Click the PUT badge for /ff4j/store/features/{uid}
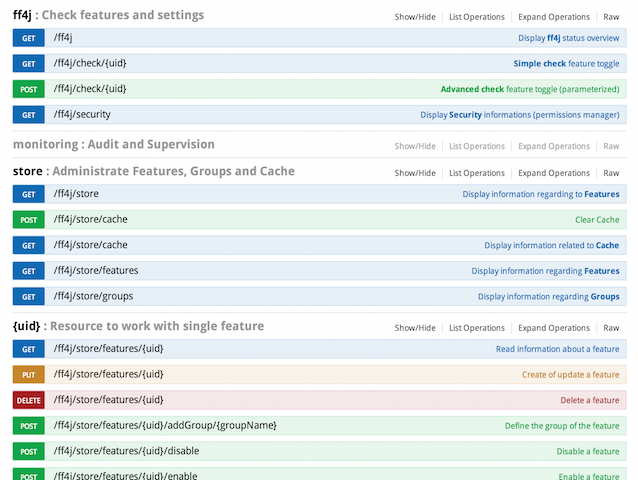This screenshot has height=480, width=638. tap(28, 374)
